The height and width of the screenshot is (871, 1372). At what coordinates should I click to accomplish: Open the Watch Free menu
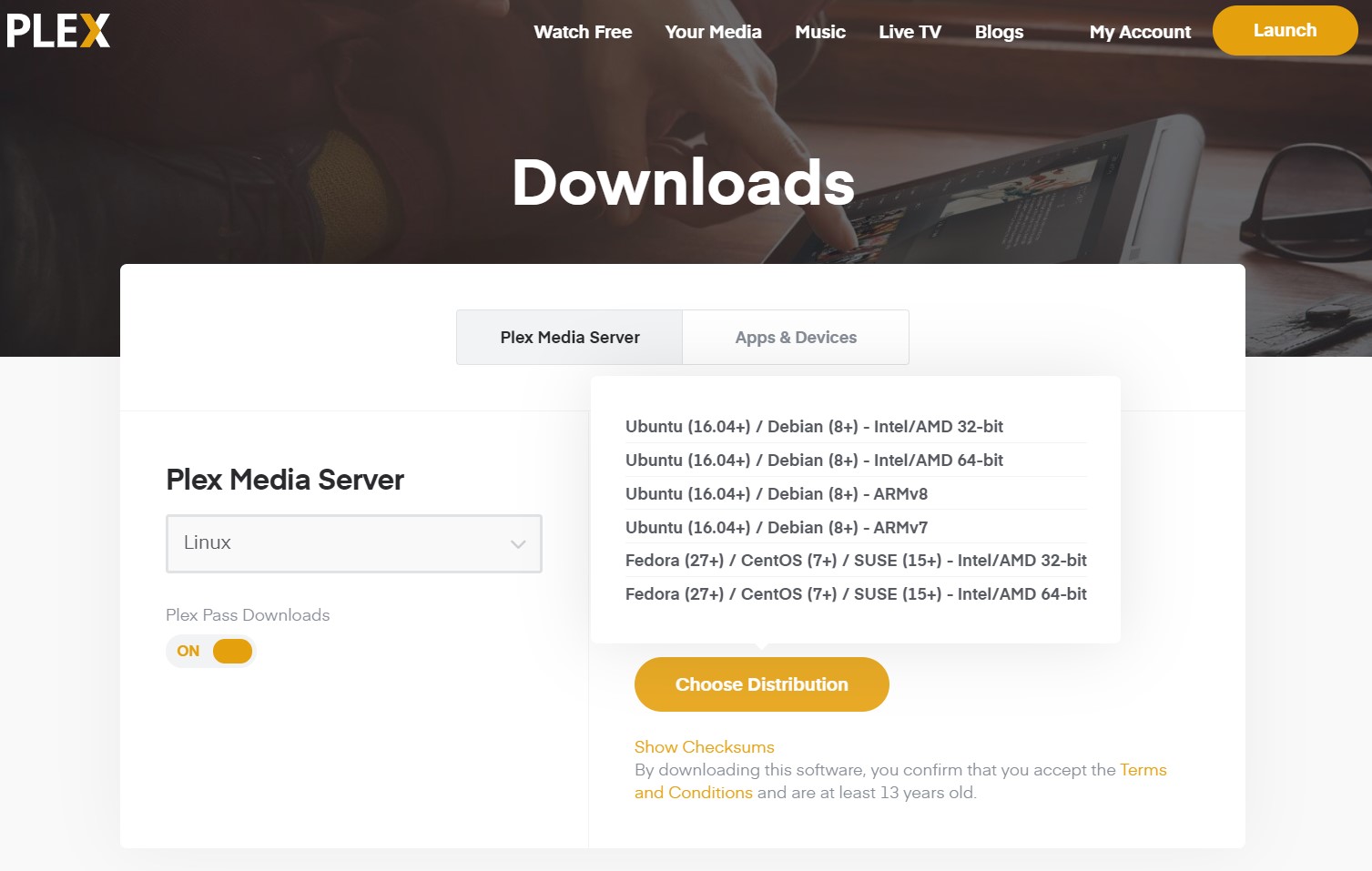point(583,32)
